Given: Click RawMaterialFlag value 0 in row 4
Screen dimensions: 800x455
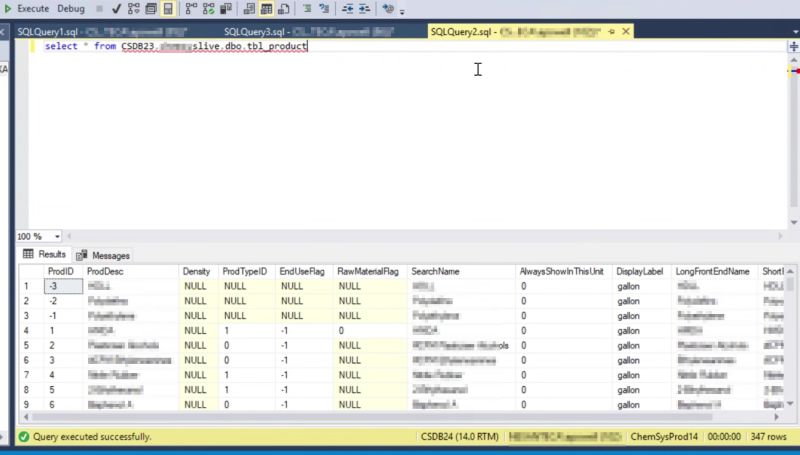Looking at the screenshot, I should point(370,331).
